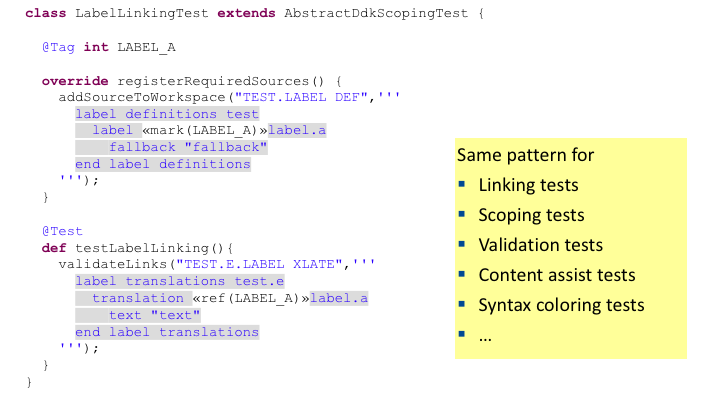Click the validateLinks call
This screenshot has height=398, width=720.
pyautogui.click(x=112, y=264)
